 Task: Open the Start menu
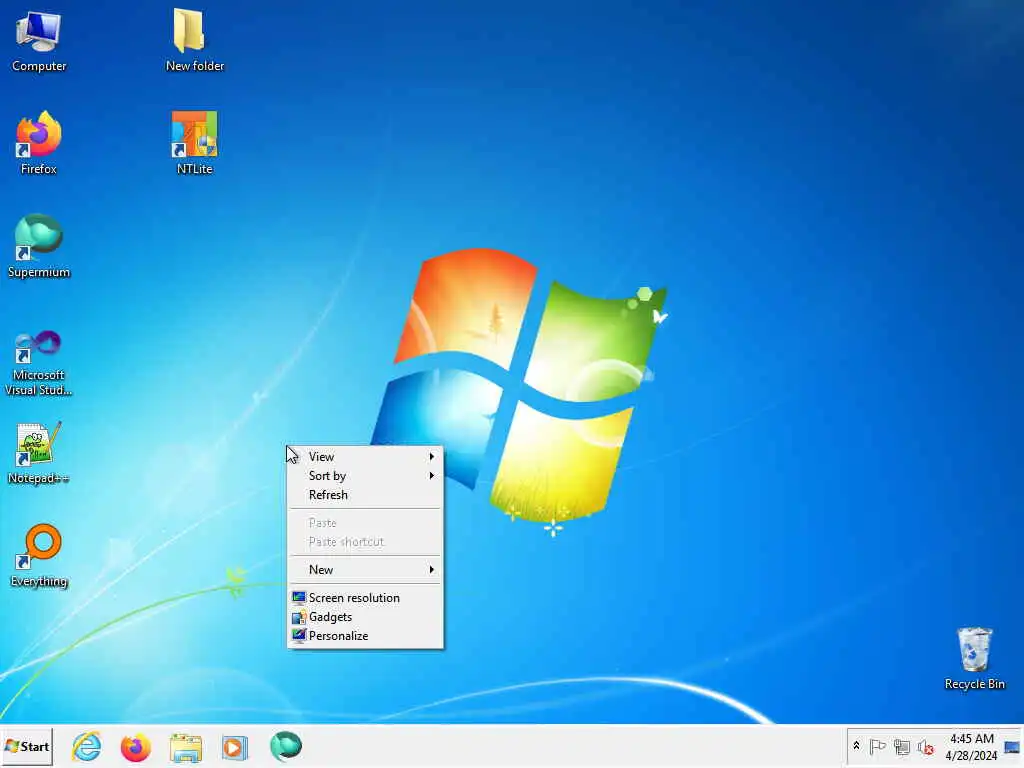tap(27, 746)
